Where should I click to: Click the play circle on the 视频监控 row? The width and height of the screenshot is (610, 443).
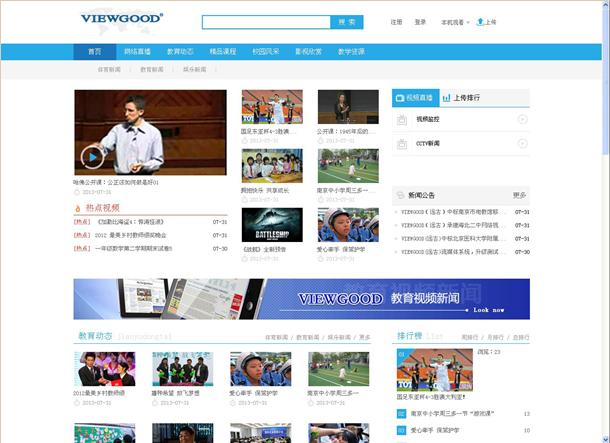pos(522,119)
